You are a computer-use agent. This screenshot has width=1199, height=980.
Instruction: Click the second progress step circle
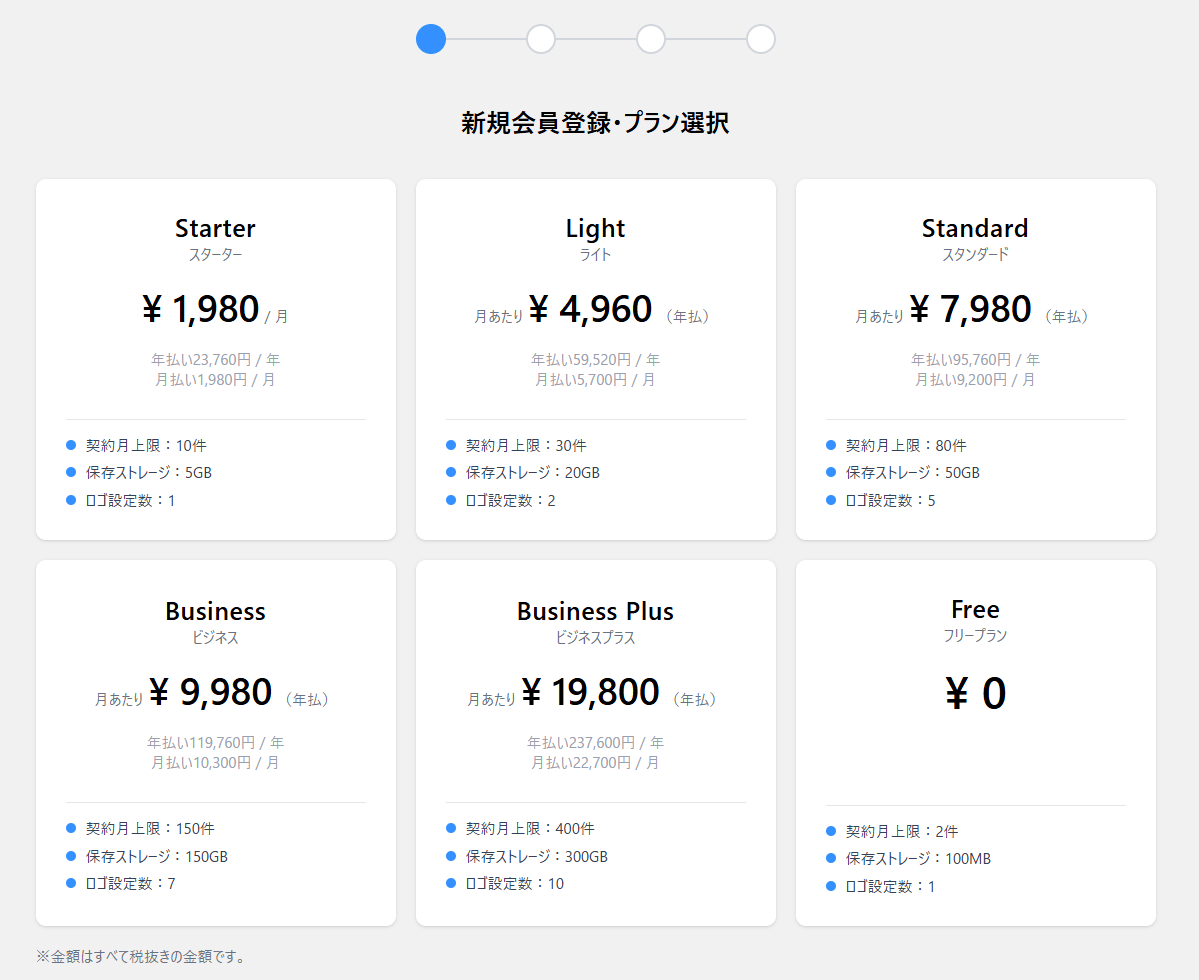[541, 39]
